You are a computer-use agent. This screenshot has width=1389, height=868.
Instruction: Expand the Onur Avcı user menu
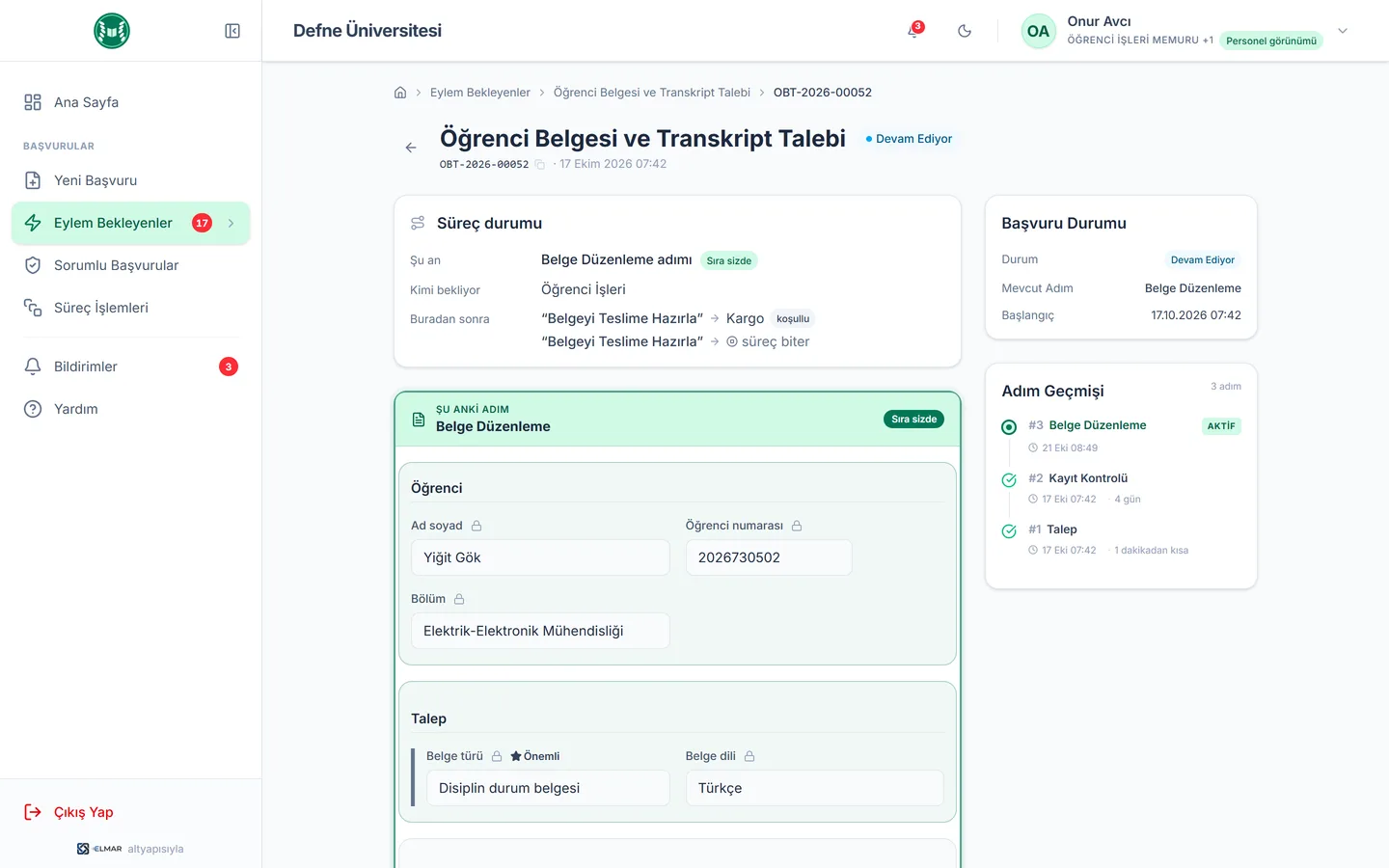[x=1343, y=31]
